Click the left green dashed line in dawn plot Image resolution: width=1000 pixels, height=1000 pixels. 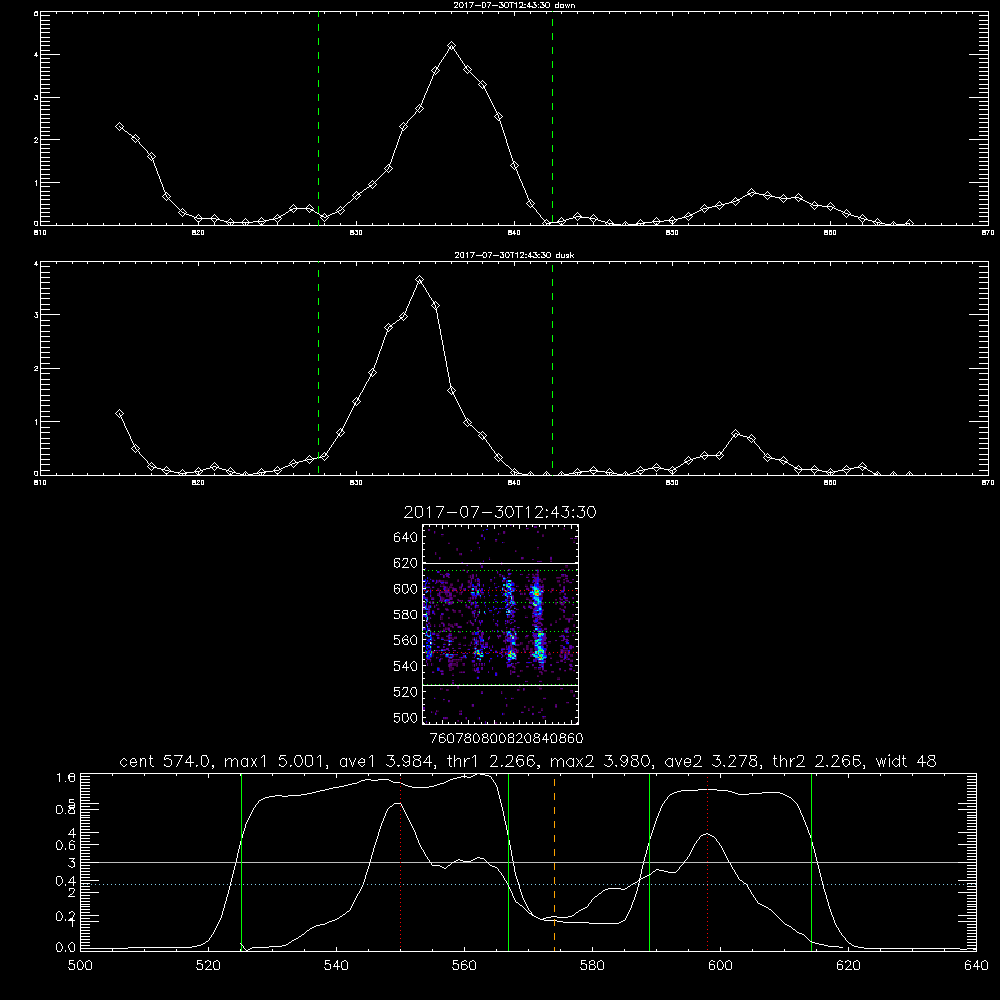pos(318,118)
